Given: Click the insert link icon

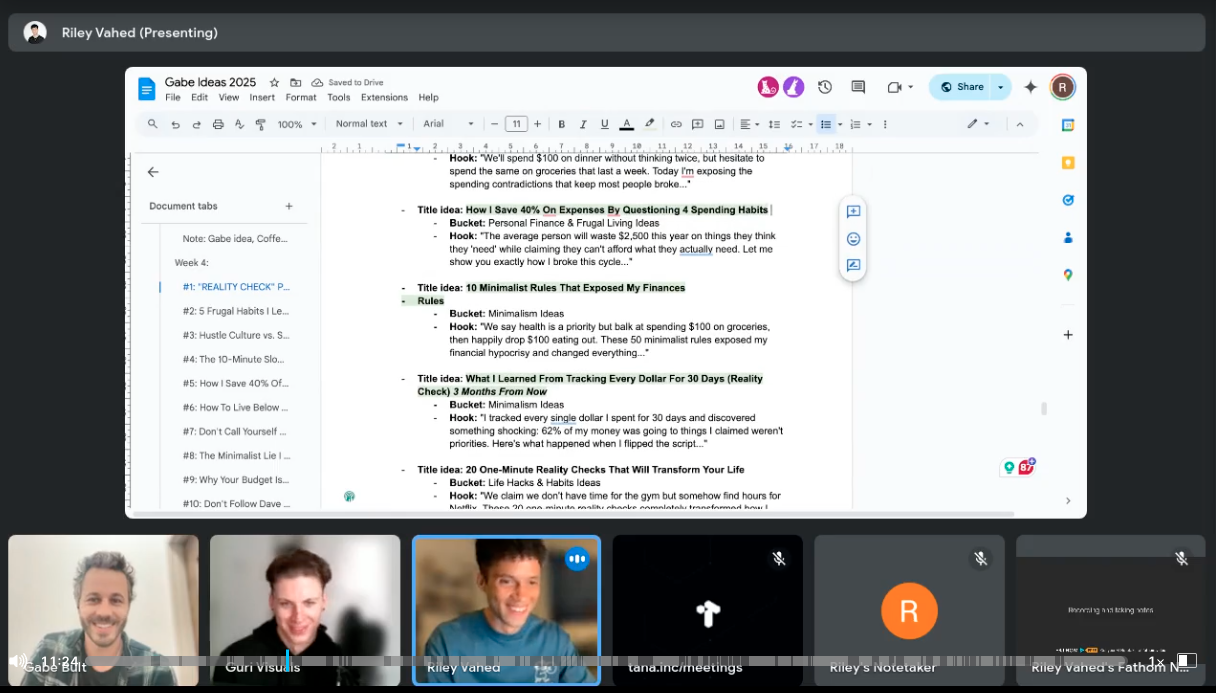Looking at the screenshot, I should (x=676, y=124).
